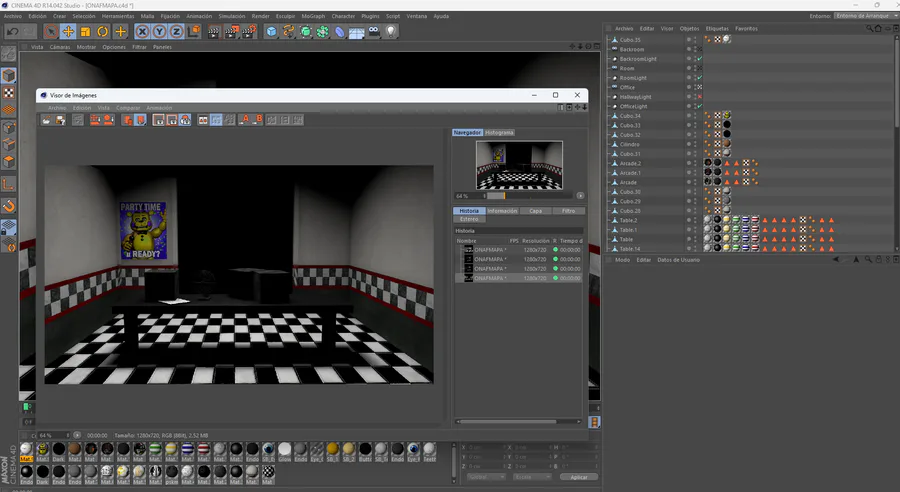Enable HallwayLight red X toggle

point(700,96)
